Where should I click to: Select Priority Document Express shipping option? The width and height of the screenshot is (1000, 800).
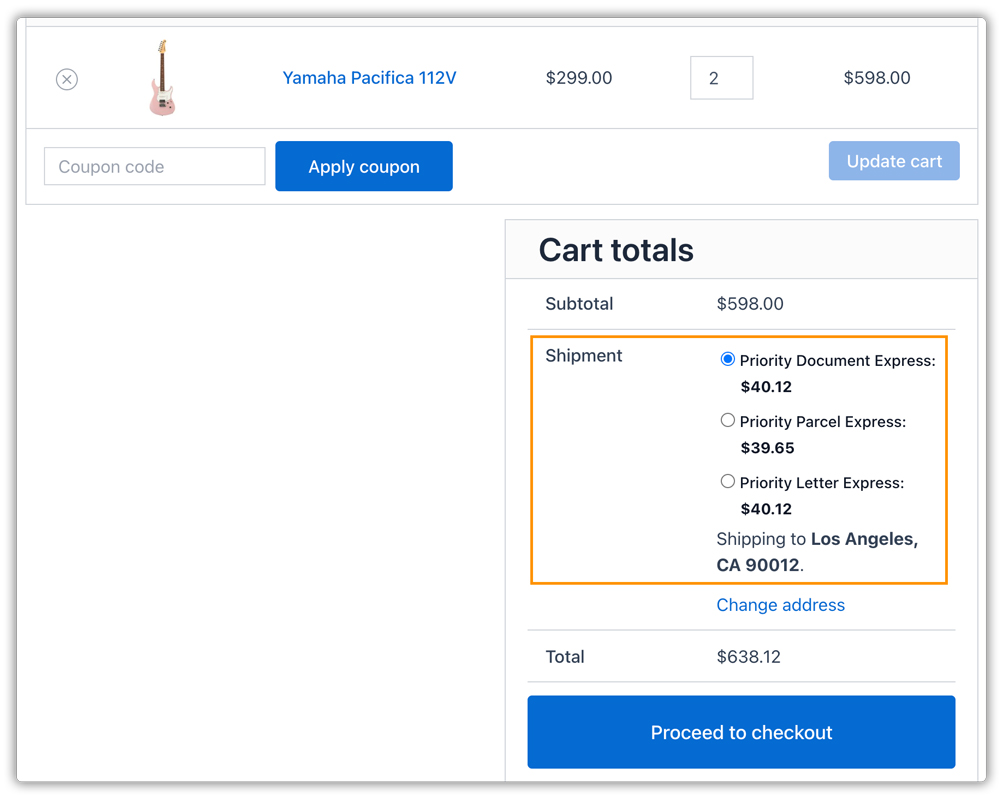click(727, 359)
